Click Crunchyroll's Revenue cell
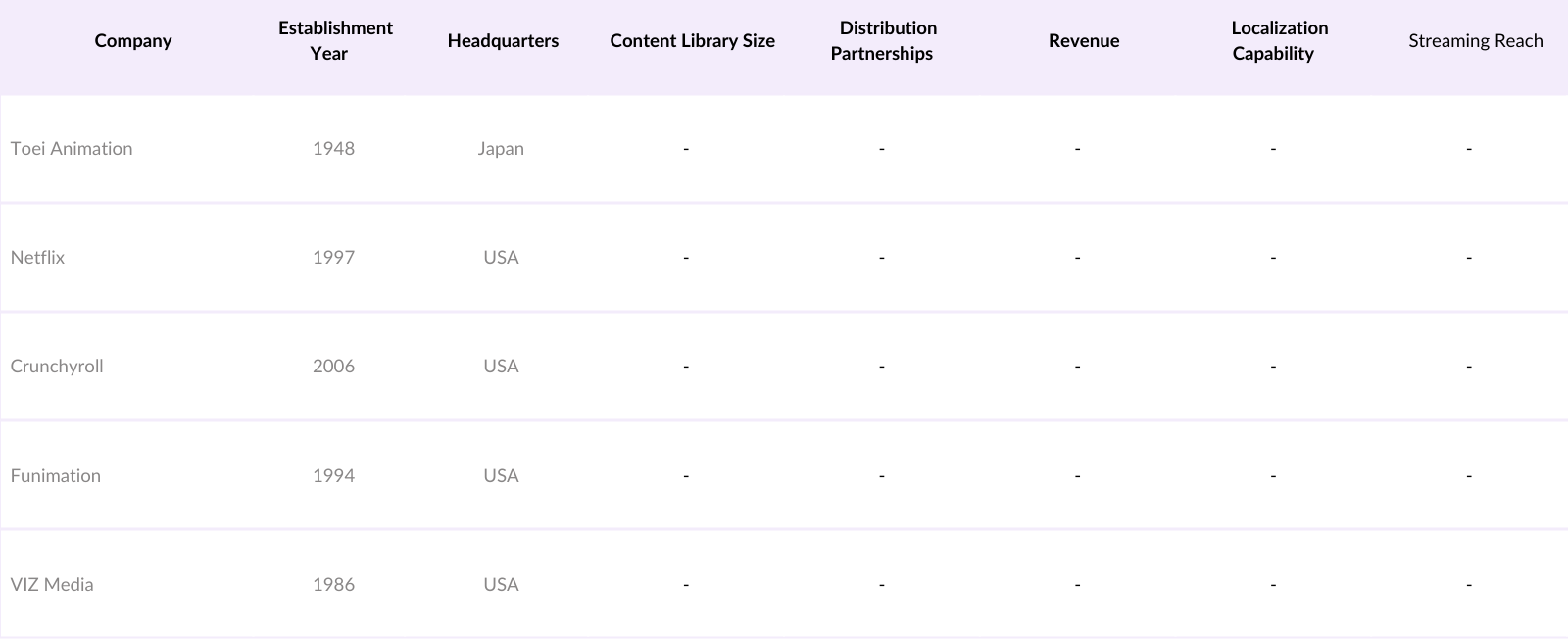The width and height of the screenshot is (1568, 640). 1078,367
